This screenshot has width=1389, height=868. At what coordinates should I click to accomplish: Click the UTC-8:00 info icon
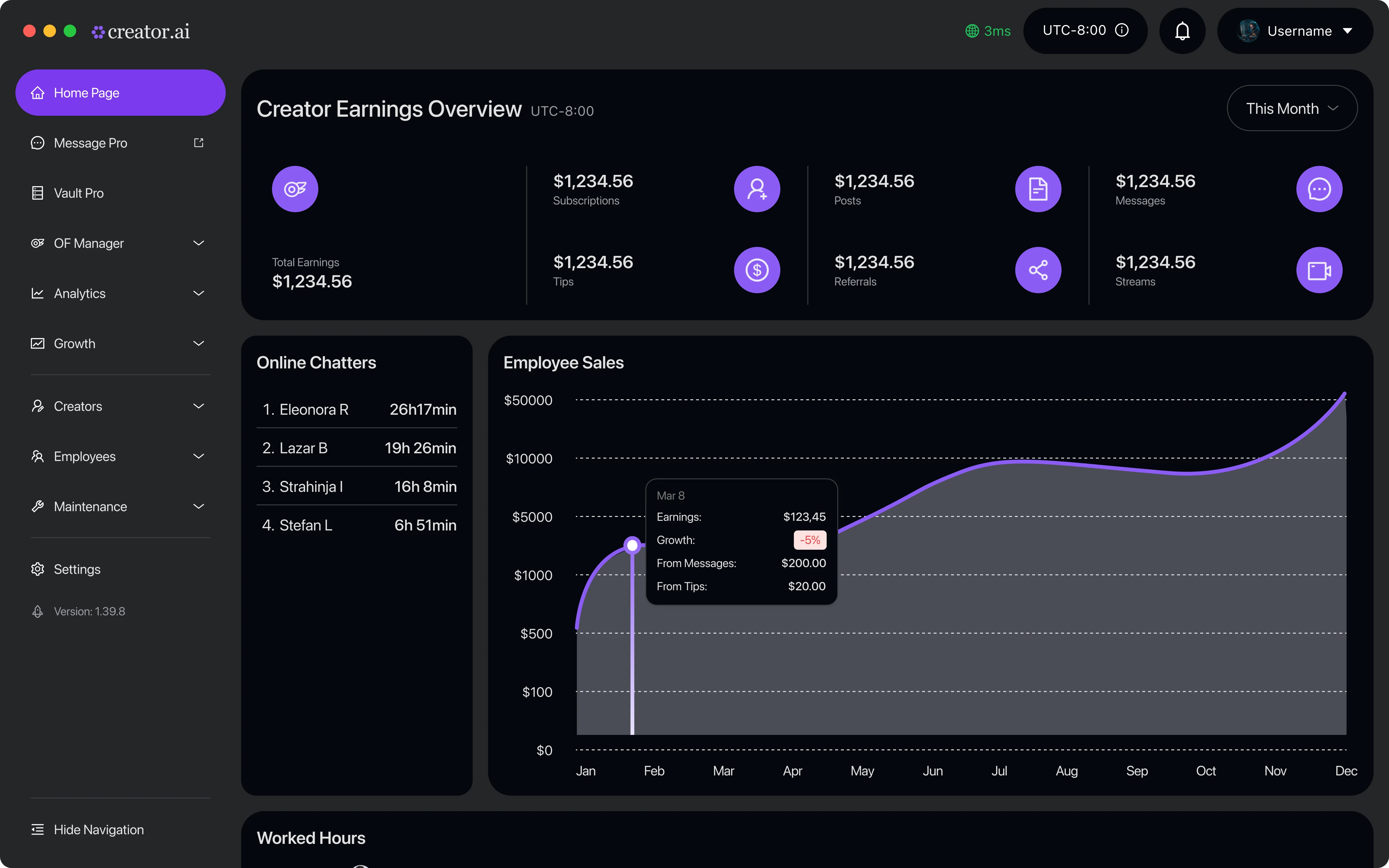1121,31
